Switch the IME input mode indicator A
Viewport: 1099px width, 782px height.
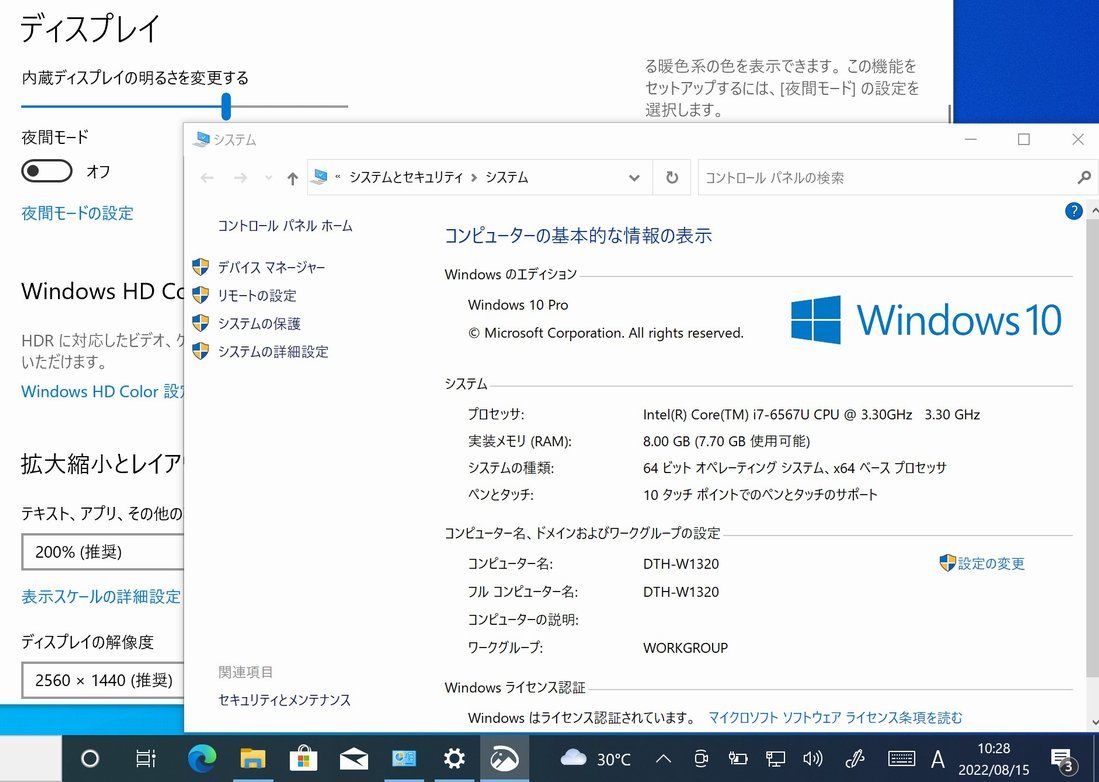point(938,758)
